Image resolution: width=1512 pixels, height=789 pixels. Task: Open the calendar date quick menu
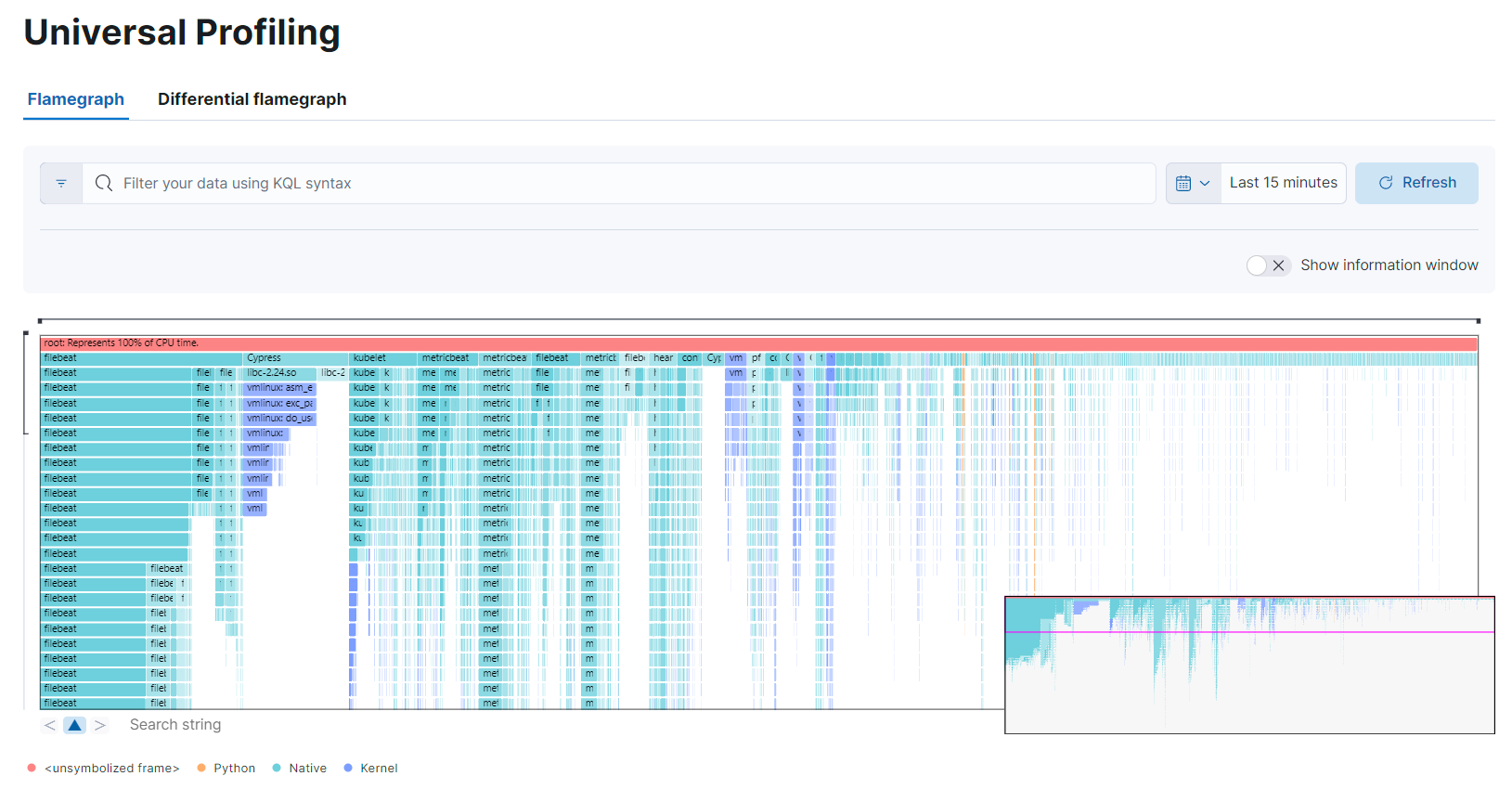(1193, 184)
